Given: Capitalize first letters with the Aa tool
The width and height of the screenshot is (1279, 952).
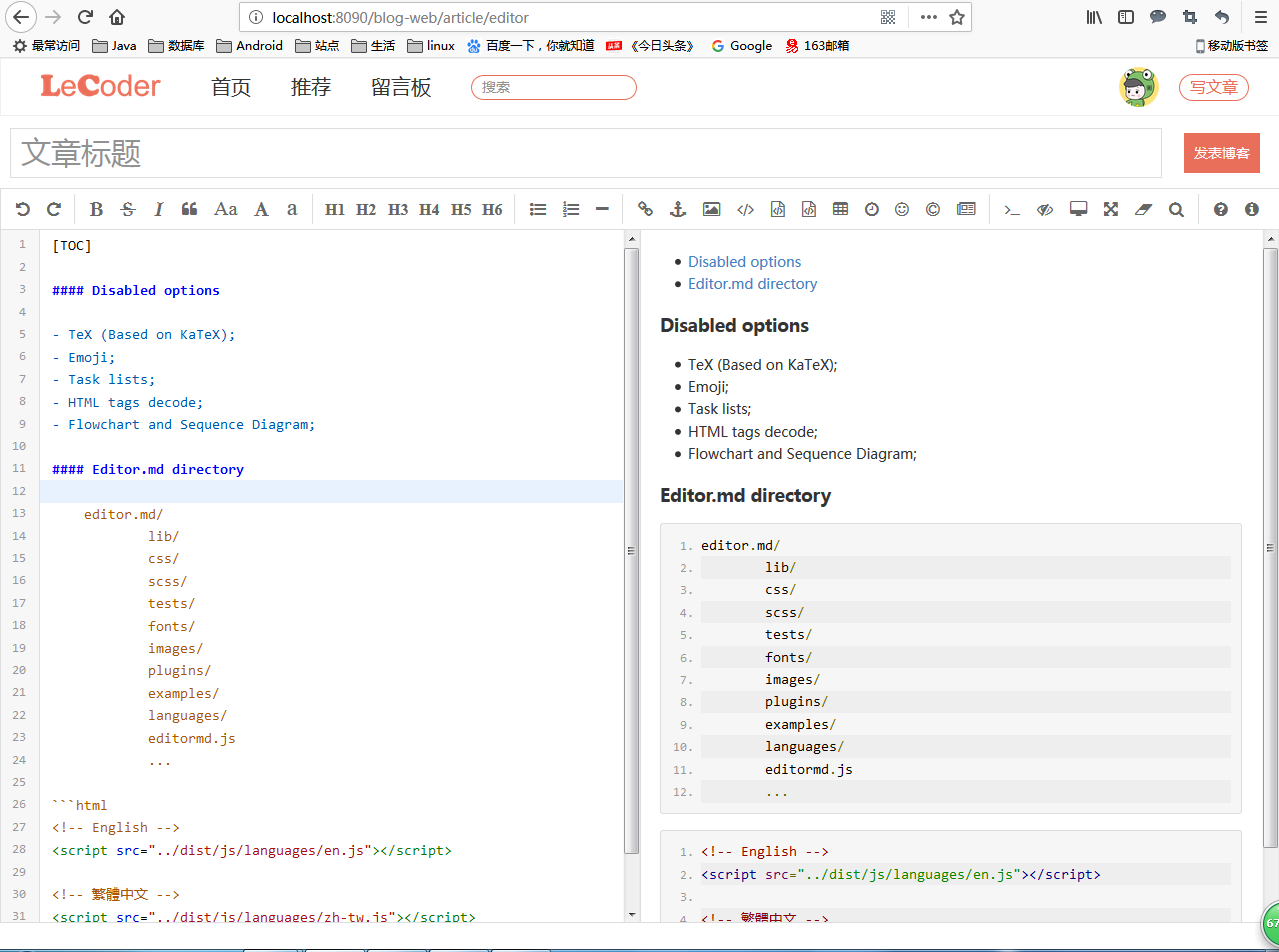Looking at the screenshot, I should coord(226,209).
